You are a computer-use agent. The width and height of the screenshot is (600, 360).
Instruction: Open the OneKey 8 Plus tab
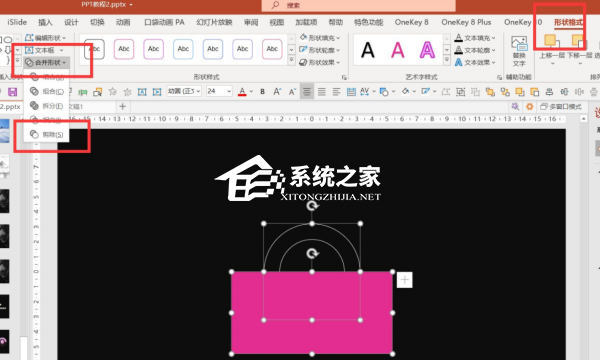(x=466, y=22)
